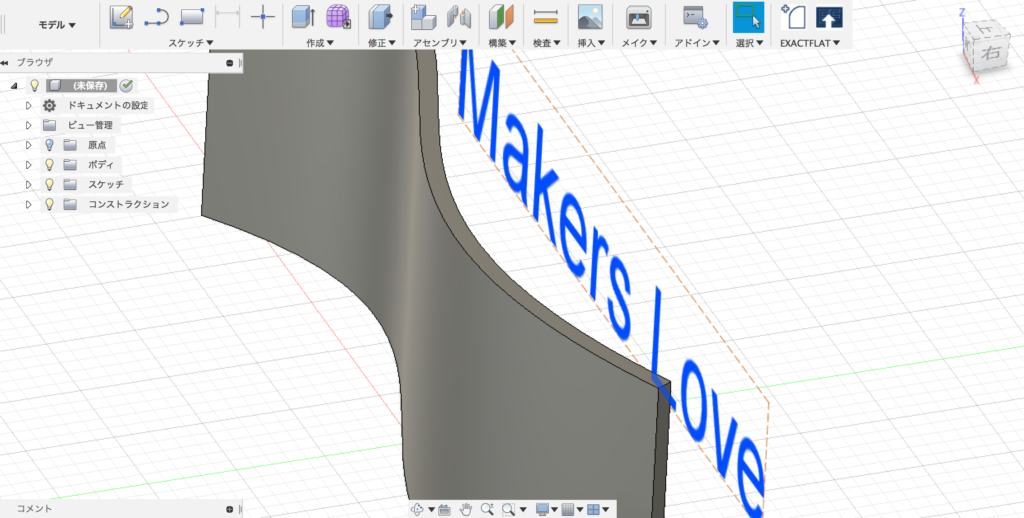Open the EXACTFLAT menu
The width and height of the screenshot is (1024, 518).
point(809,43)
